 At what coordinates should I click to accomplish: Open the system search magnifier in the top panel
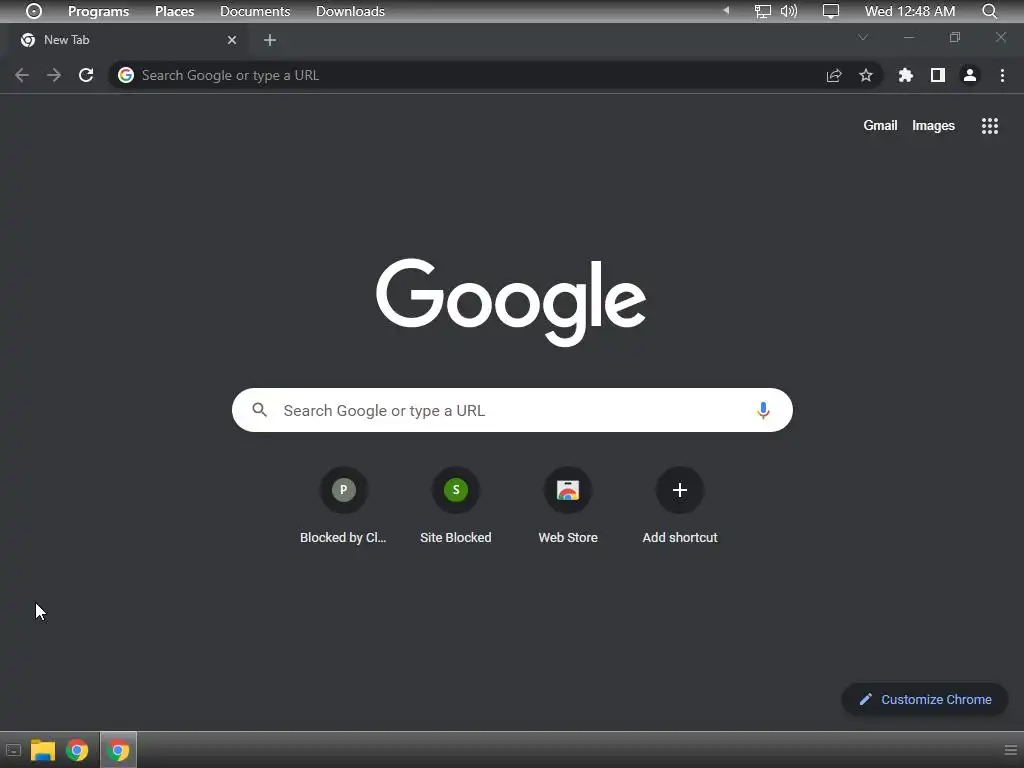[x=989, y=11]
